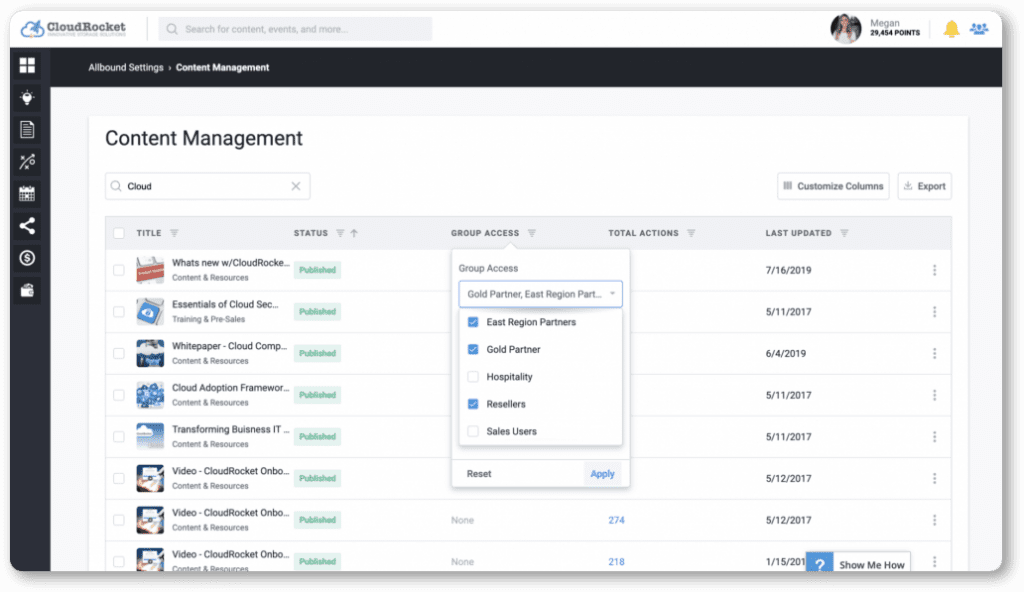The width and height of the screenshot is (1024, 592).
Task: Open the content document icon in sidebar
Action: [x=27, y=129]
